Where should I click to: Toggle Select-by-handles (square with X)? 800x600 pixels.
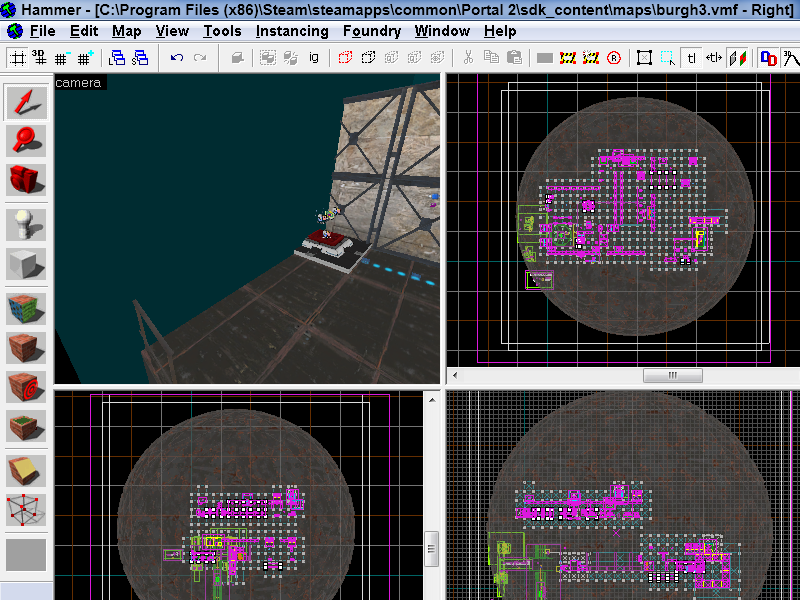[644, 58]
